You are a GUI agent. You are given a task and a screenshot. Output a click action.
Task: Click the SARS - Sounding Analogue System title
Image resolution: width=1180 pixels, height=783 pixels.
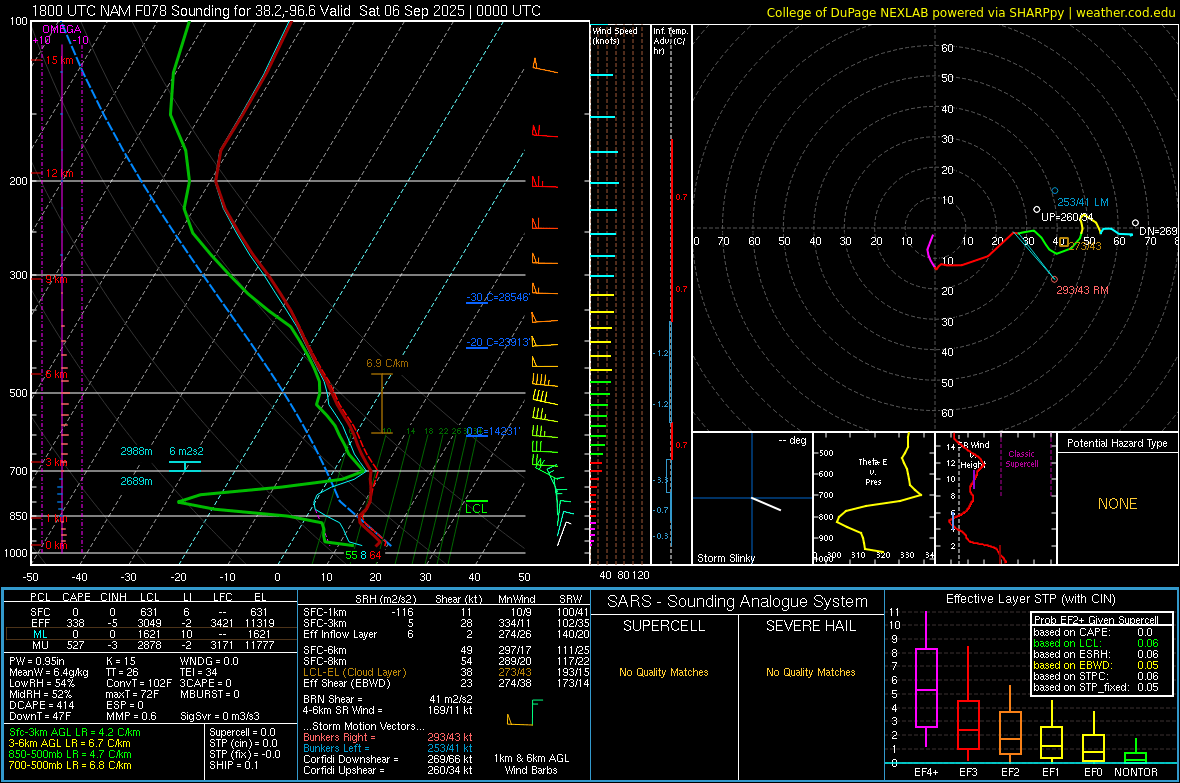click(737, 602)
